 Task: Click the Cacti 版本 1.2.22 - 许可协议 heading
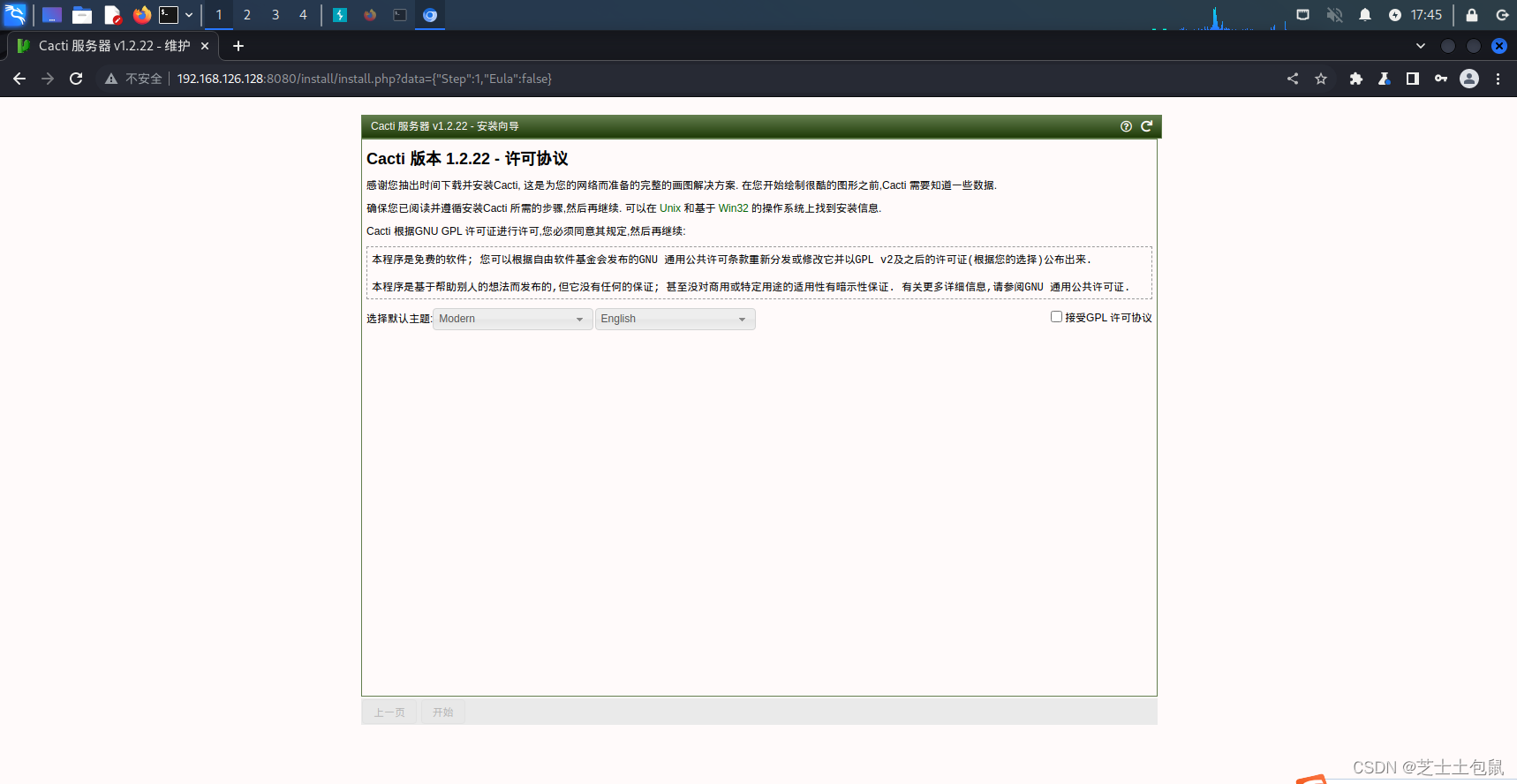click(x=467, y=159)
